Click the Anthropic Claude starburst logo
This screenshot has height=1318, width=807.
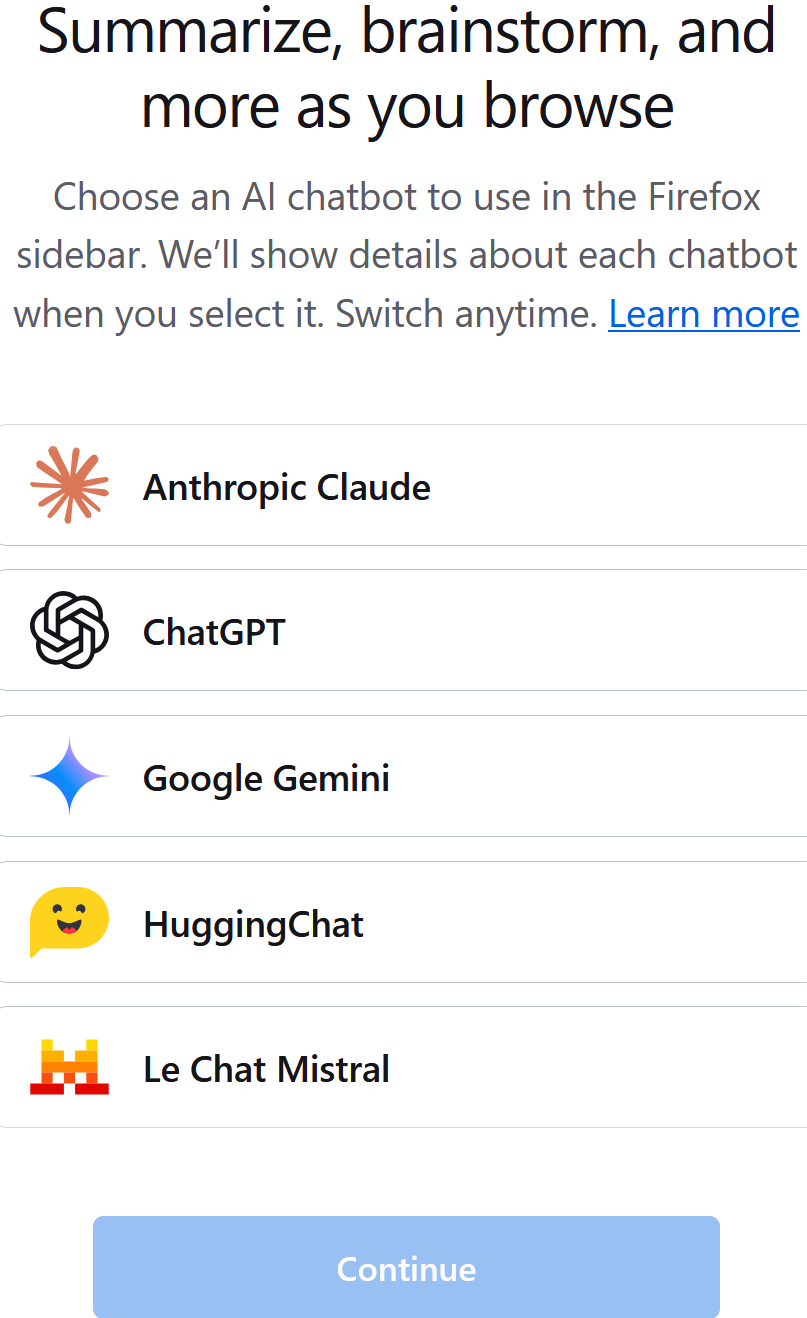click(x=68, y=485)
